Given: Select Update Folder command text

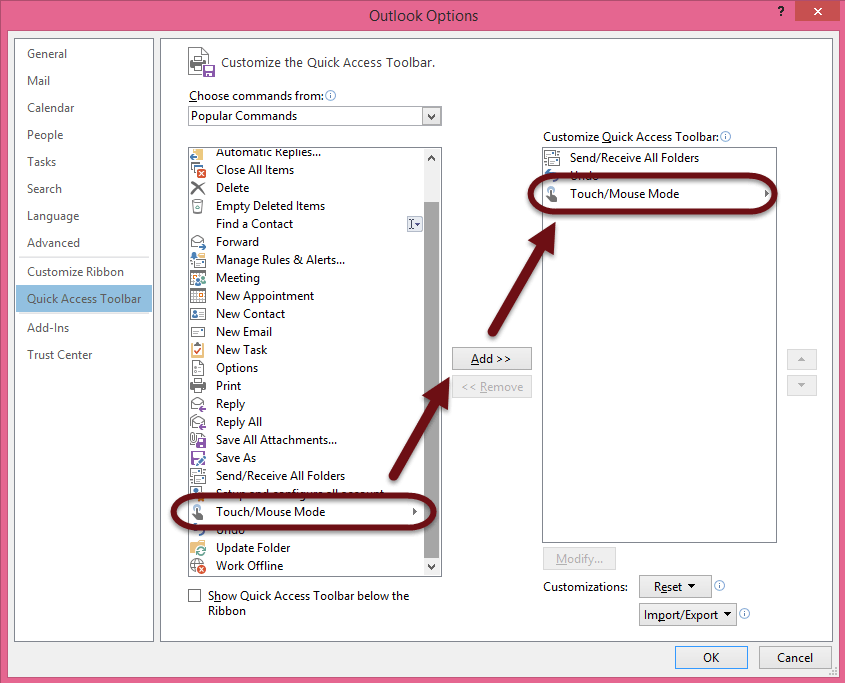Looking at the screenshot, I should click(x=253, y=548).
